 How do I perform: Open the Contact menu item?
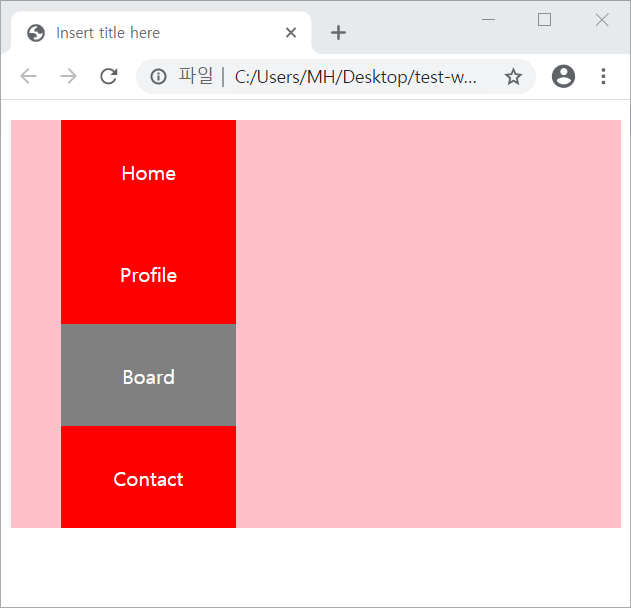pyautogui.click(x=148, y=477)
